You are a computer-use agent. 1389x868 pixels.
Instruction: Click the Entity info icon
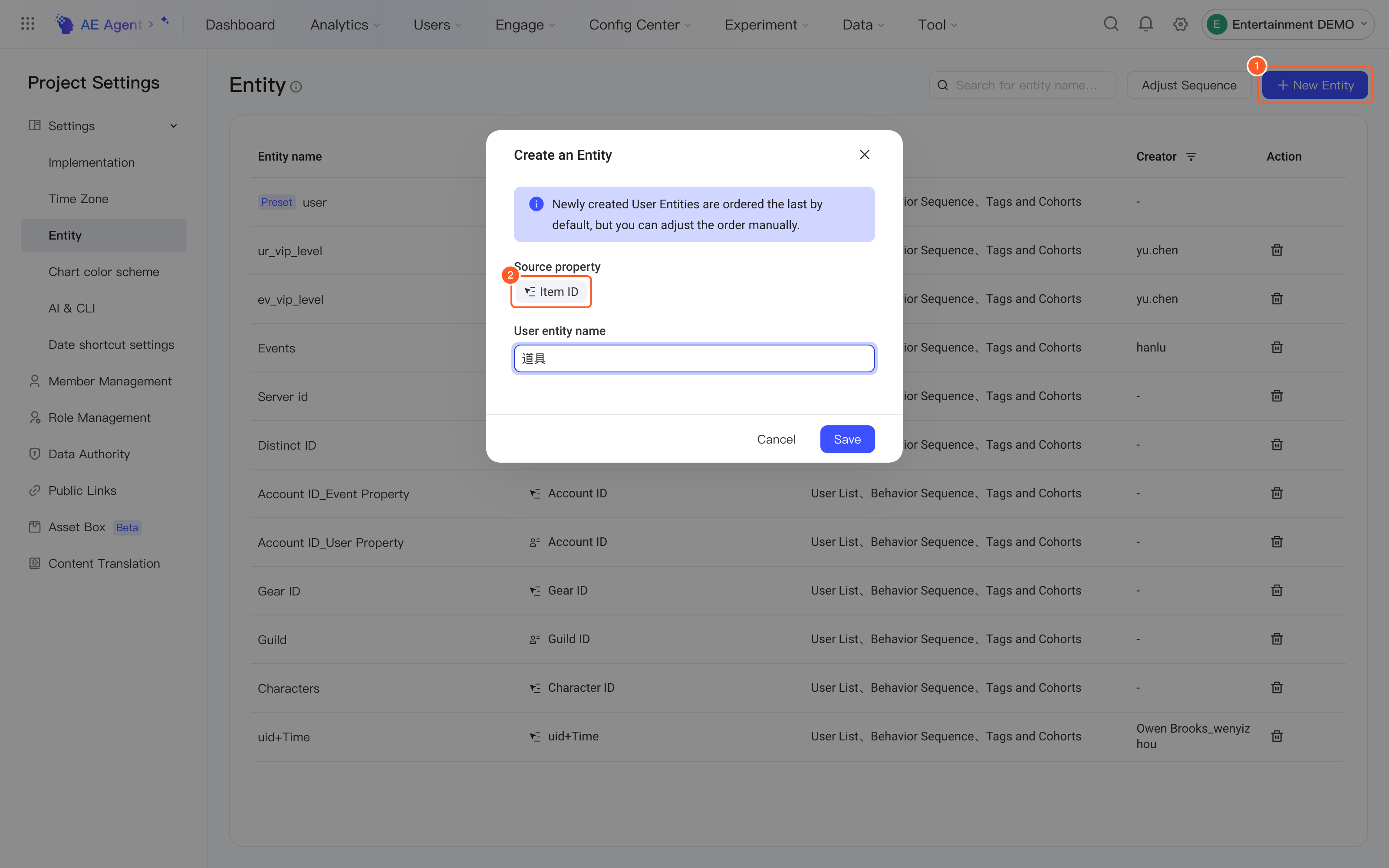[x=296, y=87]
